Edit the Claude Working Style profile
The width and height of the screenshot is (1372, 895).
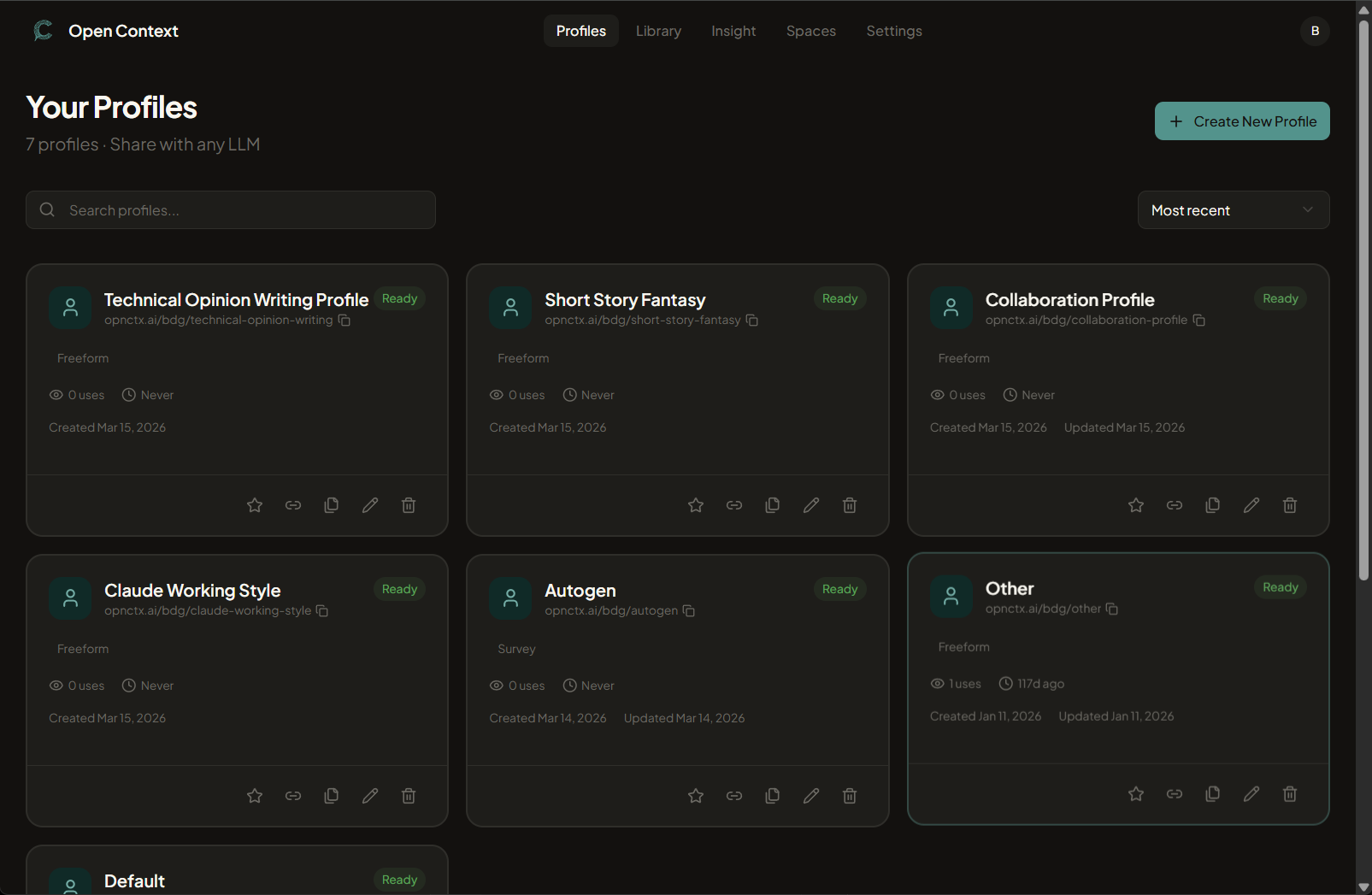coord(370,796)
